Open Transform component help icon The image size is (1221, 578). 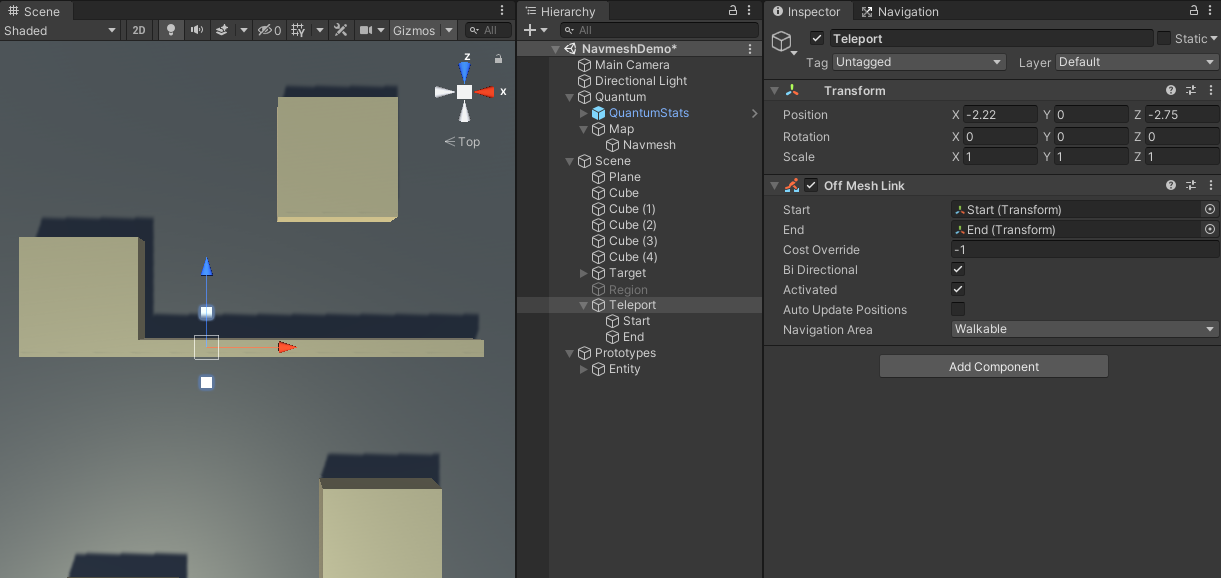pos(1171,91)
